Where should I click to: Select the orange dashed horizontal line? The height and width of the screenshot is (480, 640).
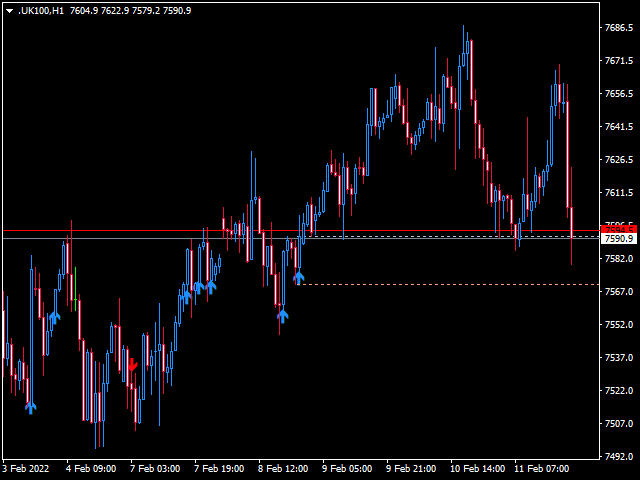pyautogui.click(x=449, y=284)
